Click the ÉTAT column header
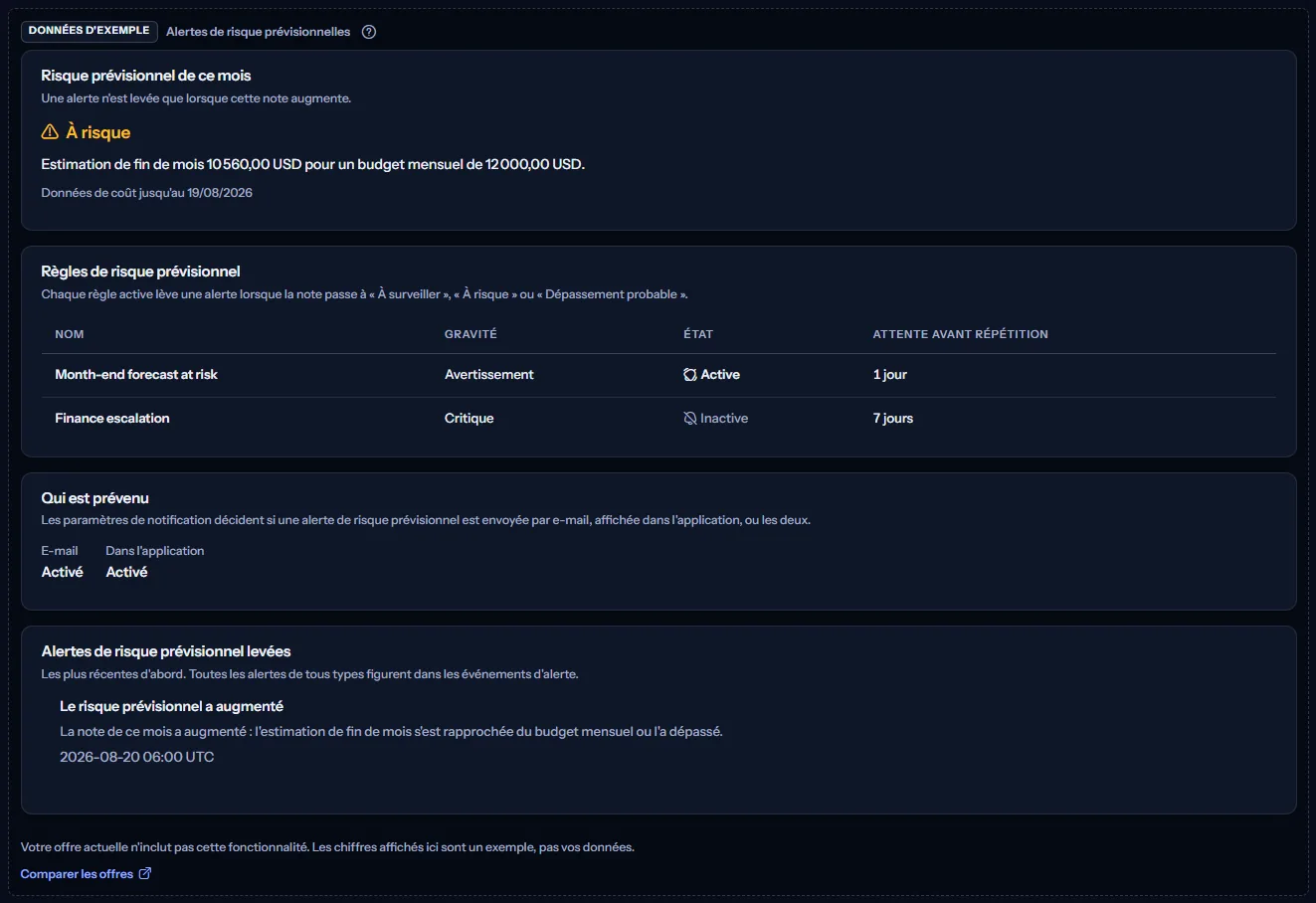1316x903 pixels. (x=698, y=334)
